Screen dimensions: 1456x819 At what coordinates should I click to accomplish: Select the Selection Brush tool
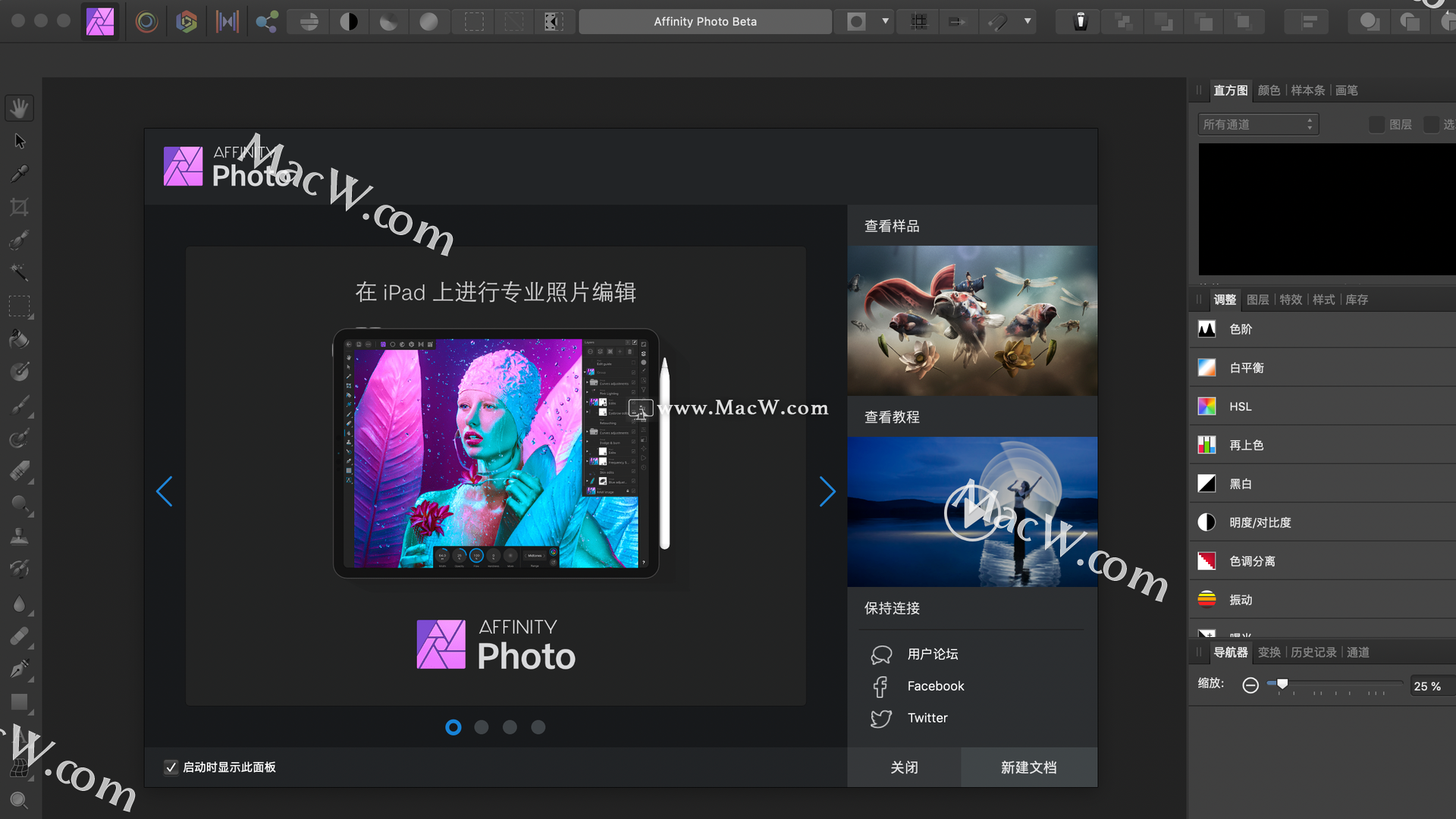pos(20,240)
